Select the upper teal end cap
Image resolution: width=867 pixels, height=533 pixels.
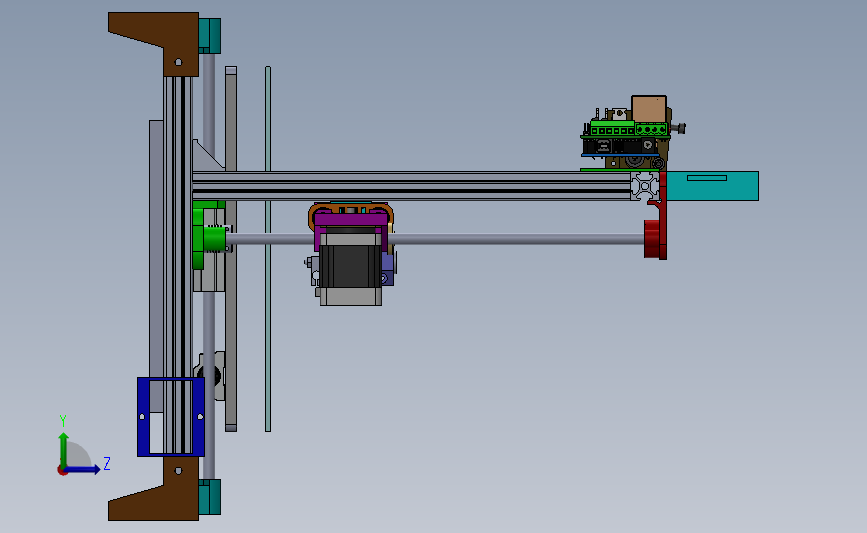coord(210,36)
